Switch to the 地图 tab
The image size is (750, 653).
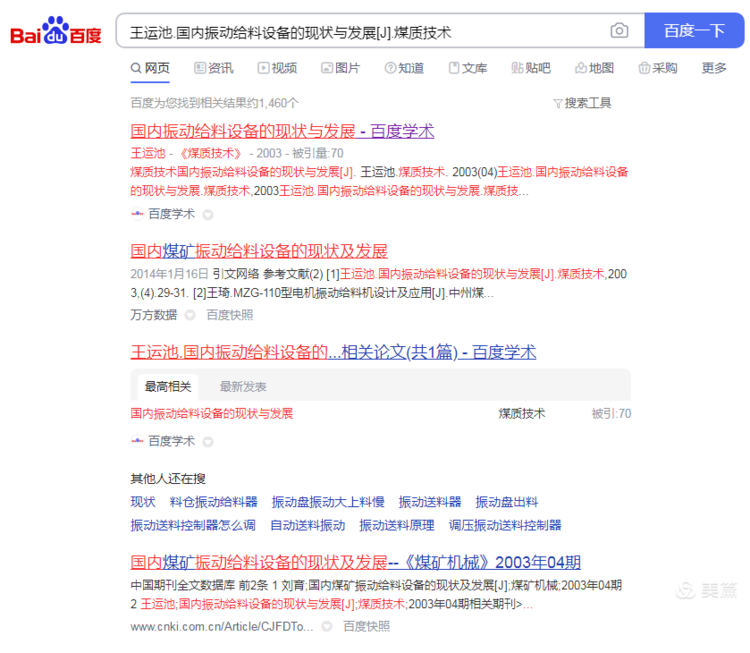coord(595,68)
